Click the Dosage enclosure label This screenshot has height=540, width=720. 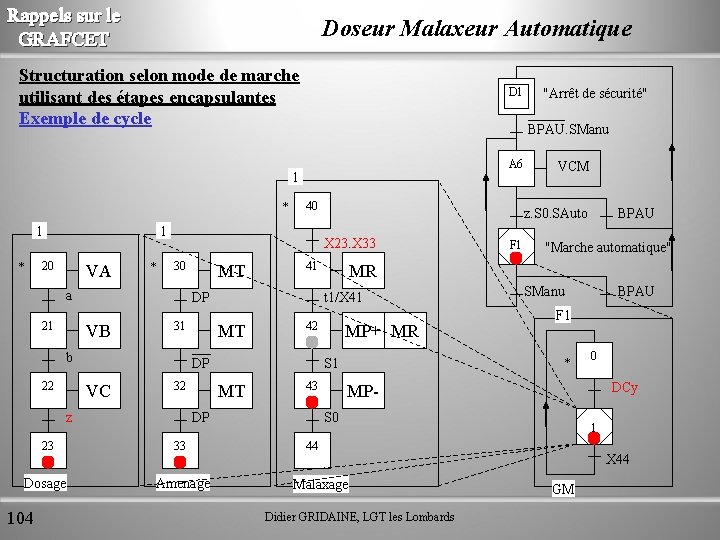(x=45, y=483)
